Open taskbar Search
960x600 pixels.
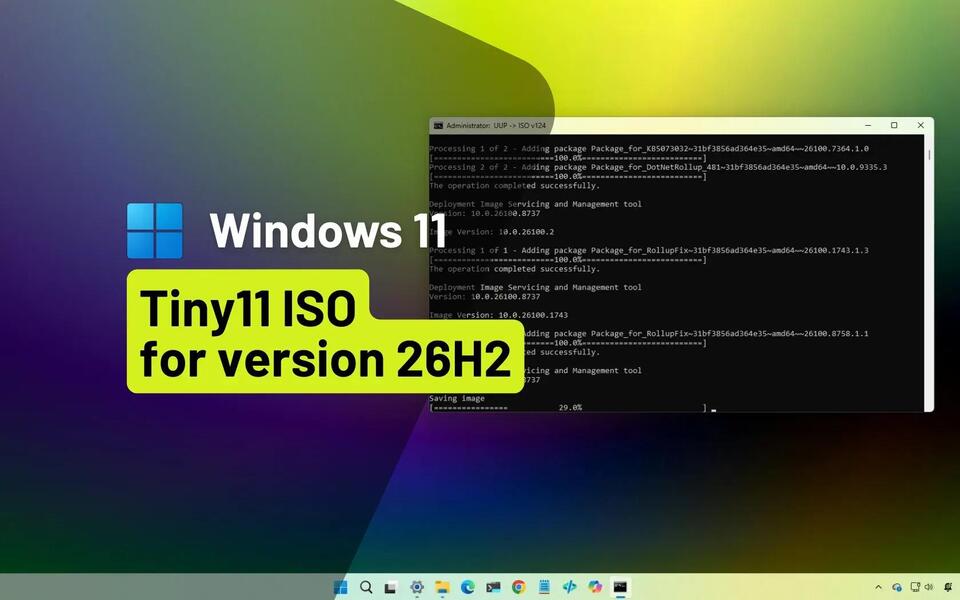[x=366, y=587]
